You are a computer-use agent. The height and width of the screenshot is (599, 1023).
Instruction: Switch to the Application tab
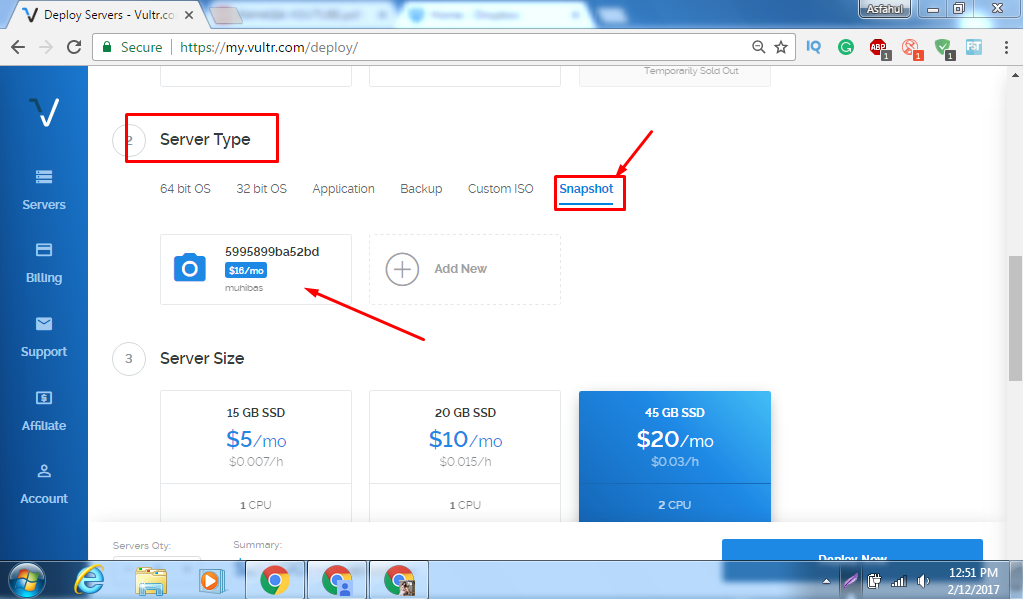343,189
